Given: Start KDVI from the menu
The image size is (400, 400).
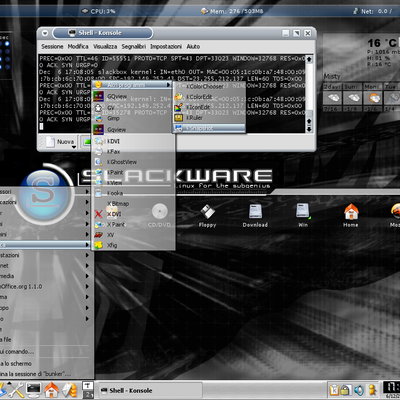Looking at the screenshot, I should [x=133, y=141].
